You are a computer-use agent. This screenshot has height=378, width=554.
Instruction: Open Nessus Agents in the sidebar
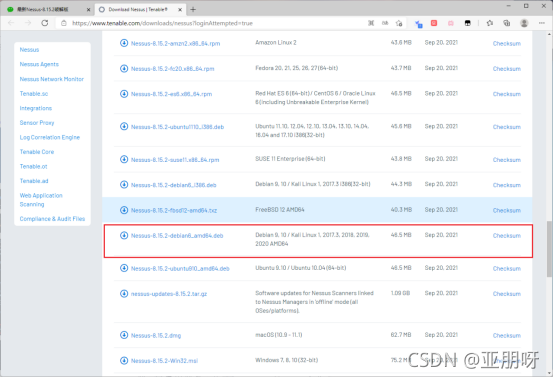pyautogui.click(x=39, y=64)
